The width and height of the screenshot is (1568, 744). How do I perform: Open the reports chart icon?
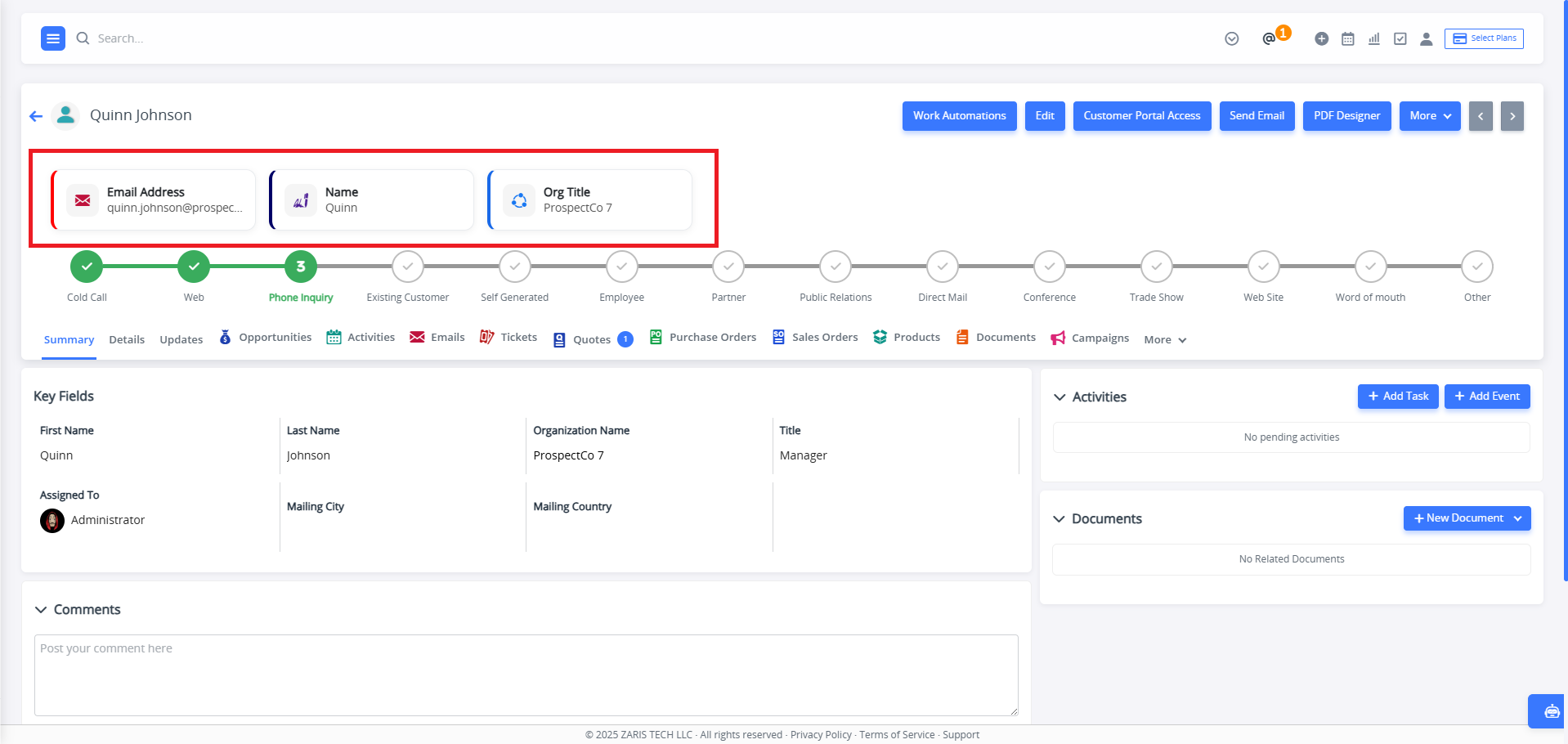(1374, 38)
